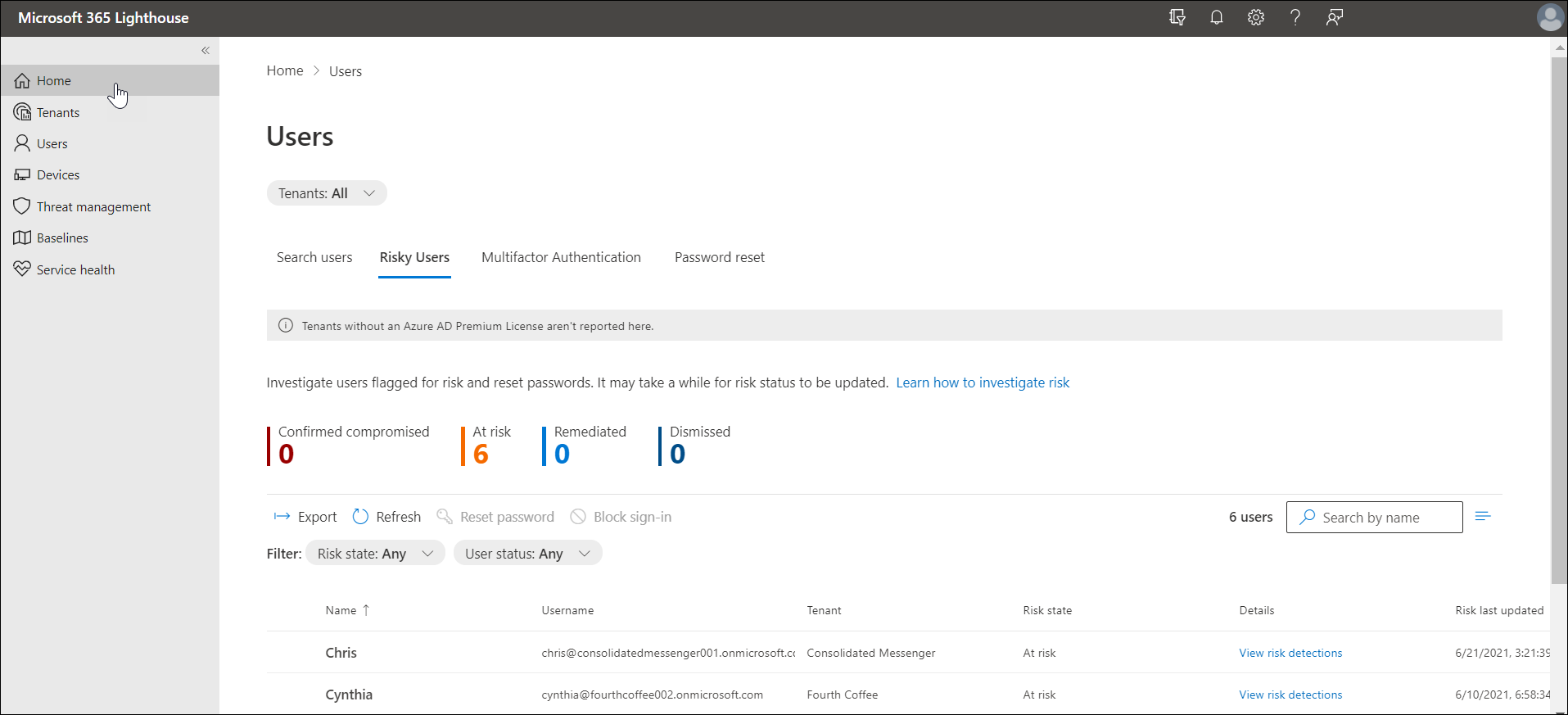Select the Risky Users tab

click(414, 257)
